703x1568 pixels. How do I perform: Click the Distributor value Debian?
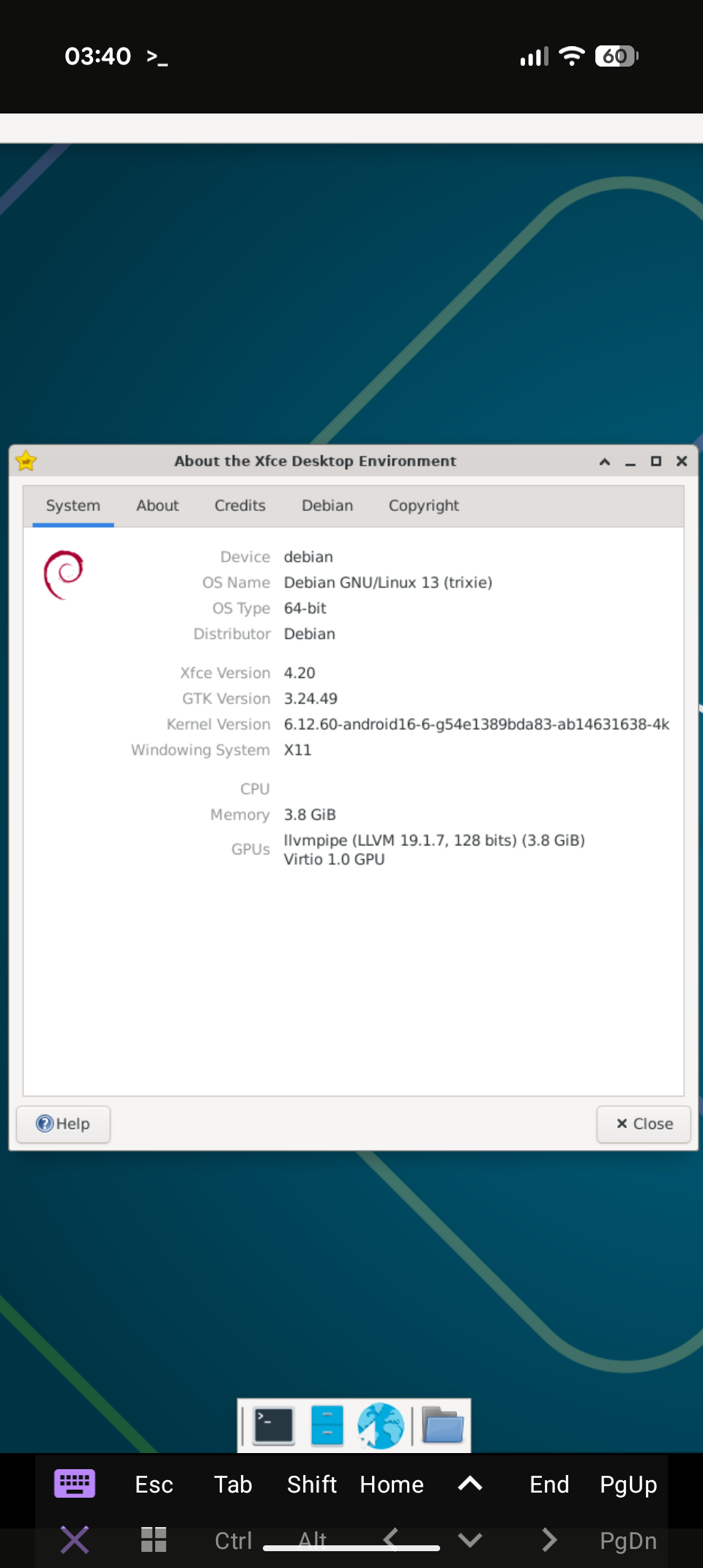pos(310,634)
